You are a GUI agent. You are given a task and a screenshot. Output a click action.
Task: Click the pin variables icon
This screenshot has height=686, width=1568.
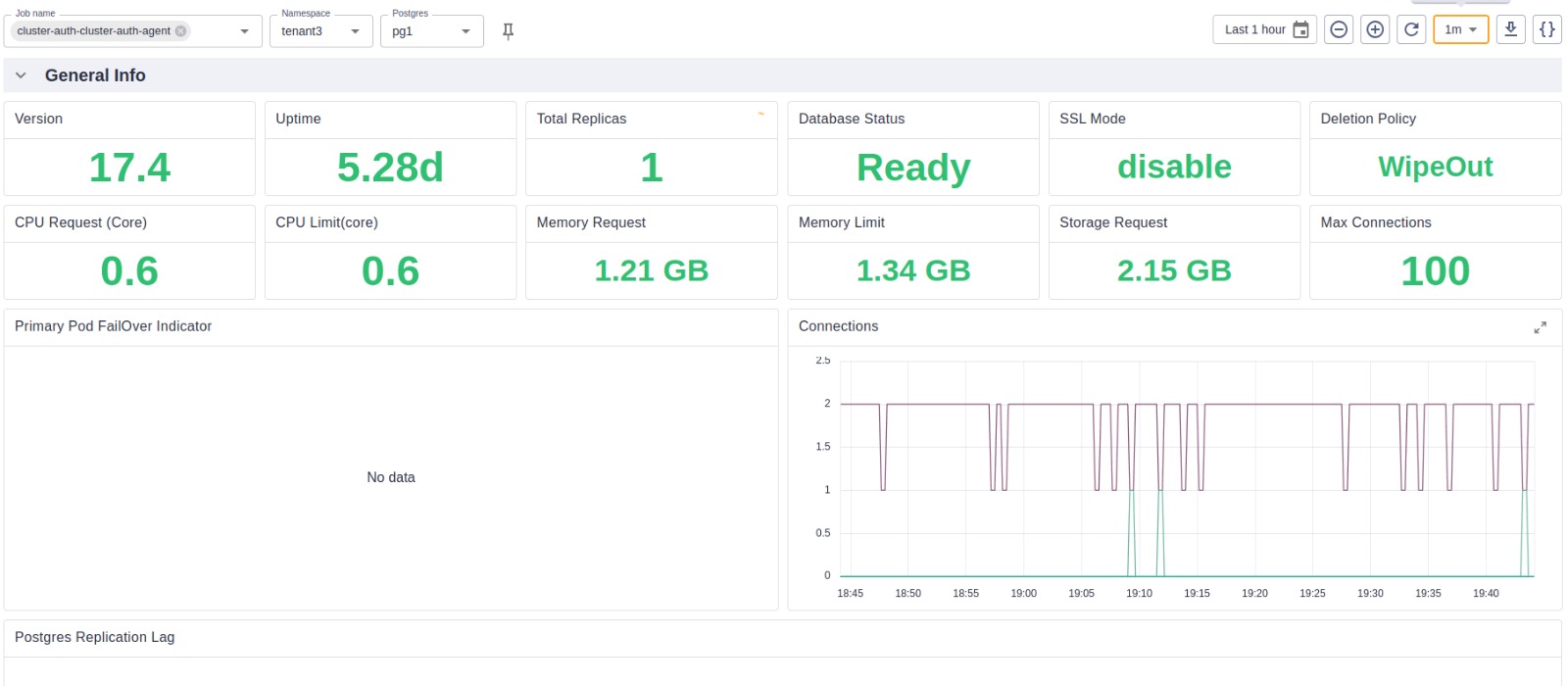[508, 31]
